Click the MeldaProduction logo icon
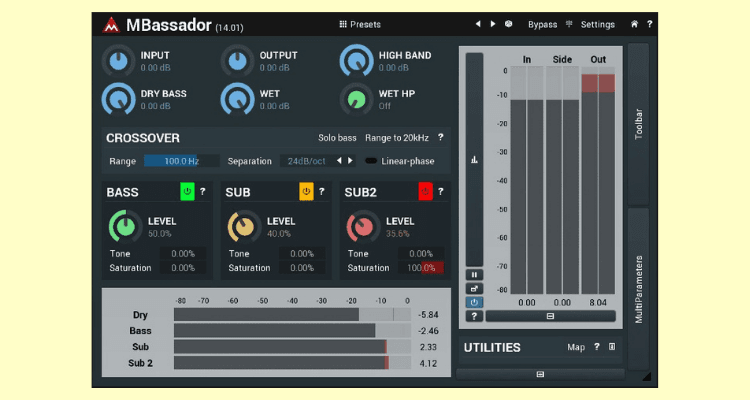750x400 pixels. click(x=111, y=25)
